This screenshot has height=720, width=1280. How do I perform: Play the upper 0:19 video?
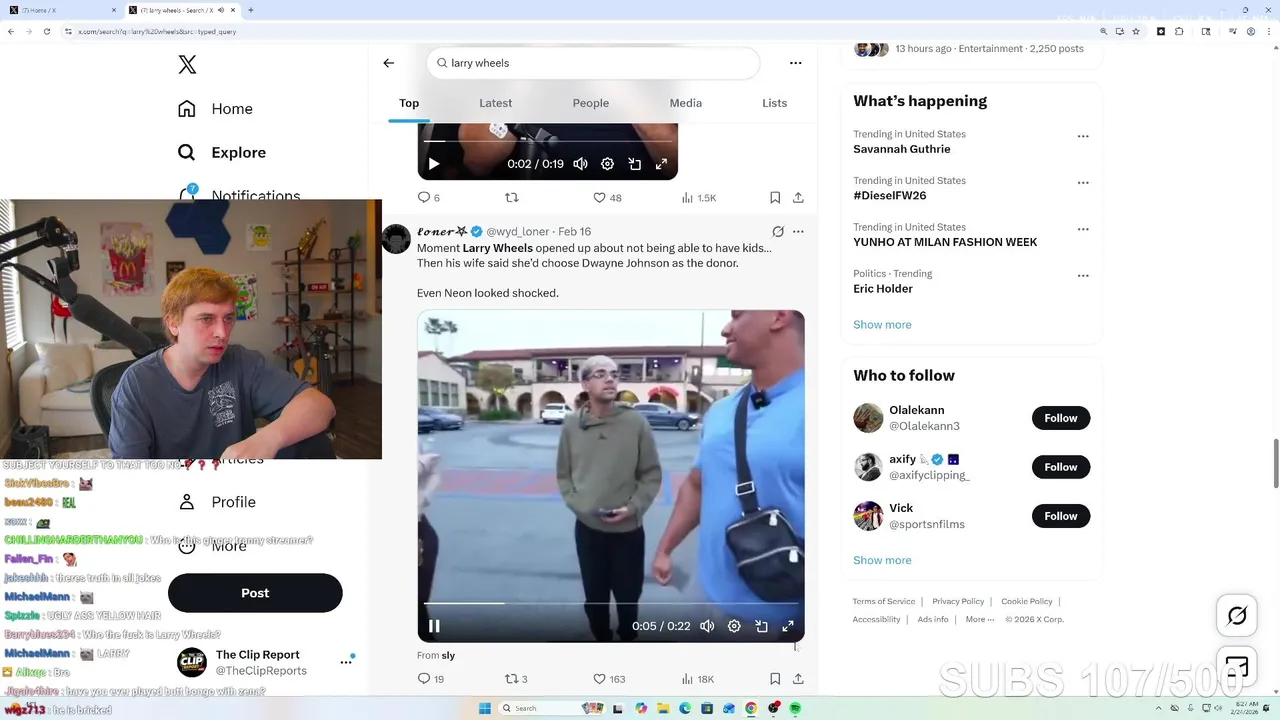pyautogui.click(x=434, y=164)
